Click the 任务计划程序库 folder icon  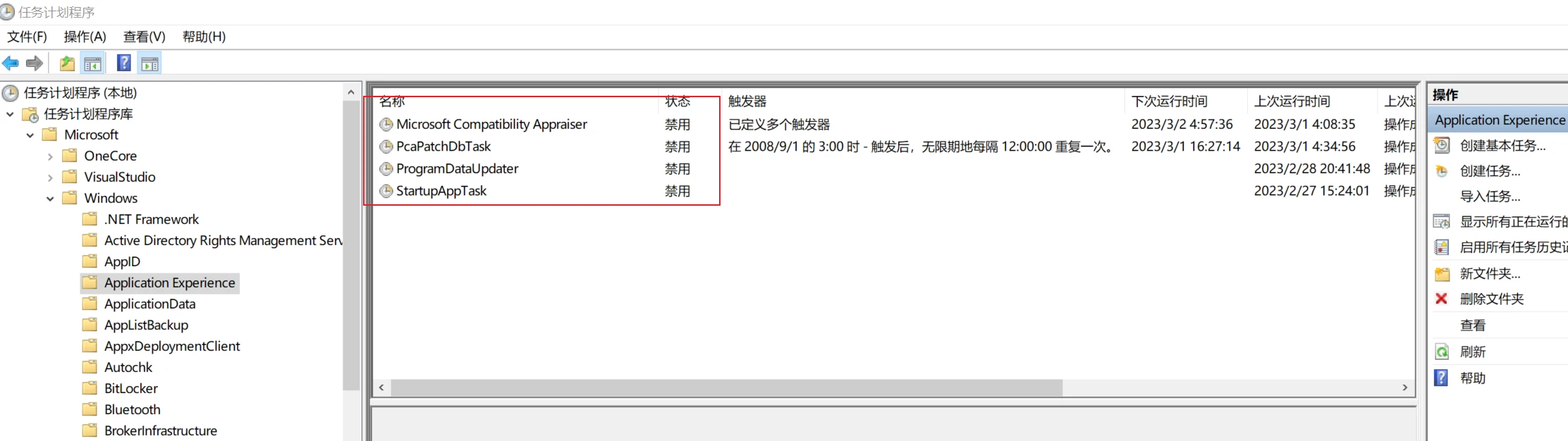point(30,114)
